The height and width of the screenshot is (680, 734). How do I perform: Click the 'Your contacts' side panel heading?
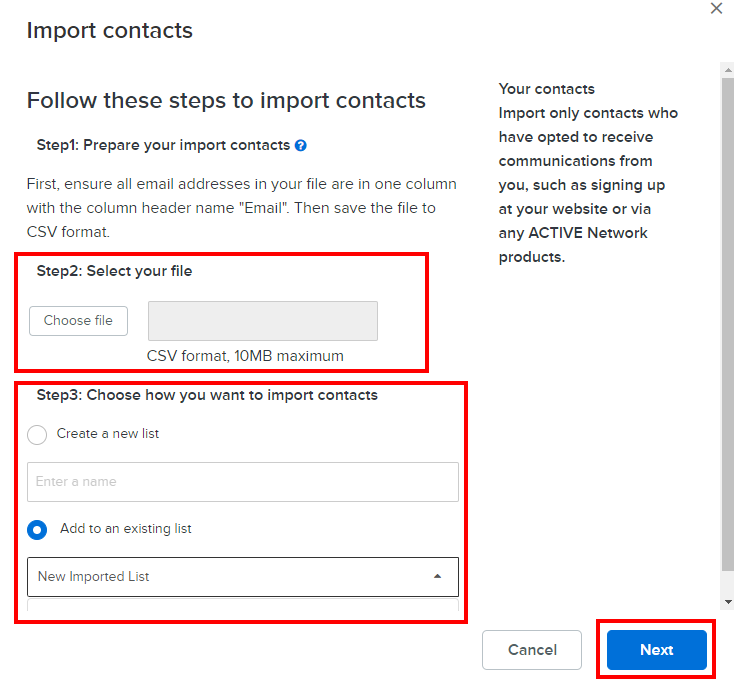coord(546,89)
